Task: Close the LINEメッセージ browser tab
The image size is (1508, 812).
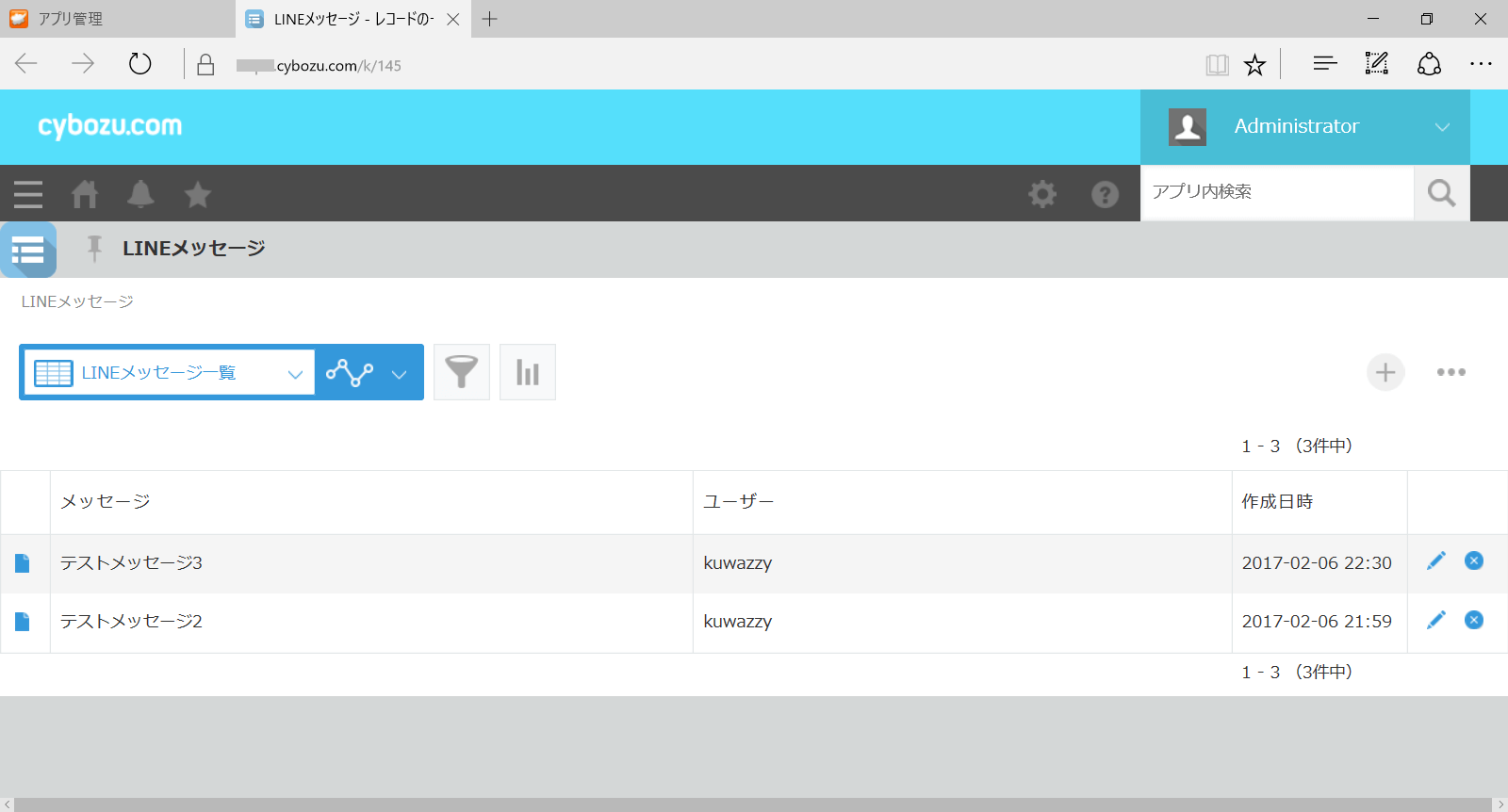Action: point(453,19)
